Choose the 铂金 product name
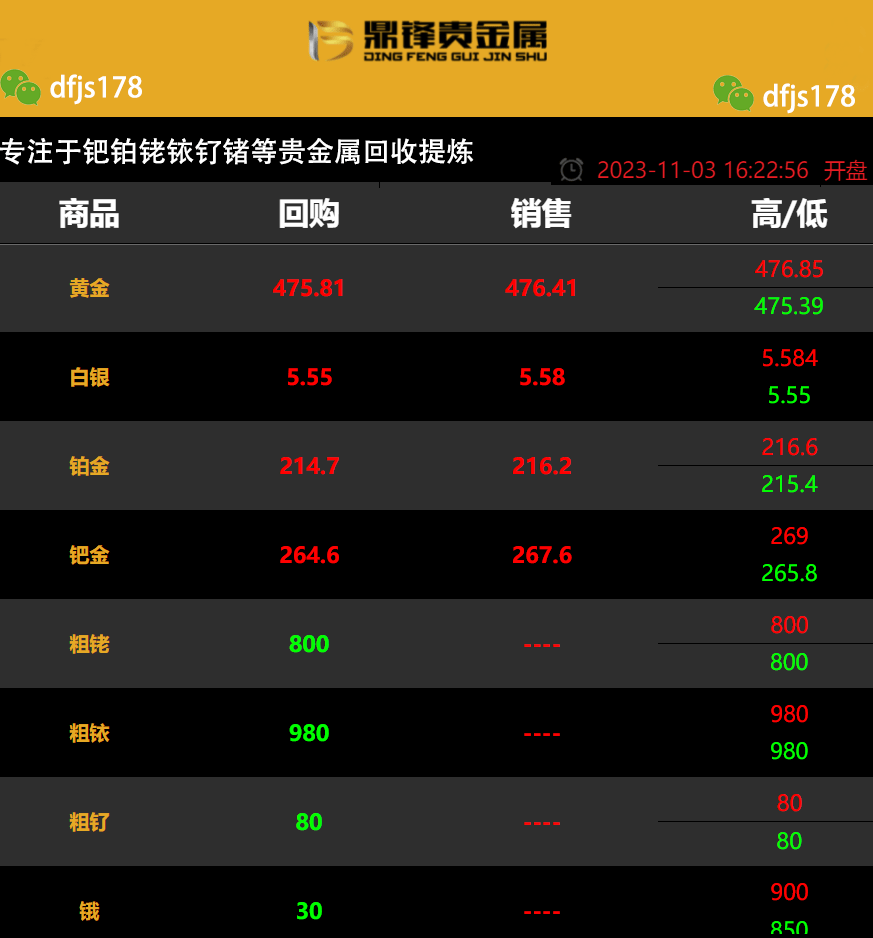Image resolution: width=873 pixels, height=938 pixels. [x=89, y=466]
